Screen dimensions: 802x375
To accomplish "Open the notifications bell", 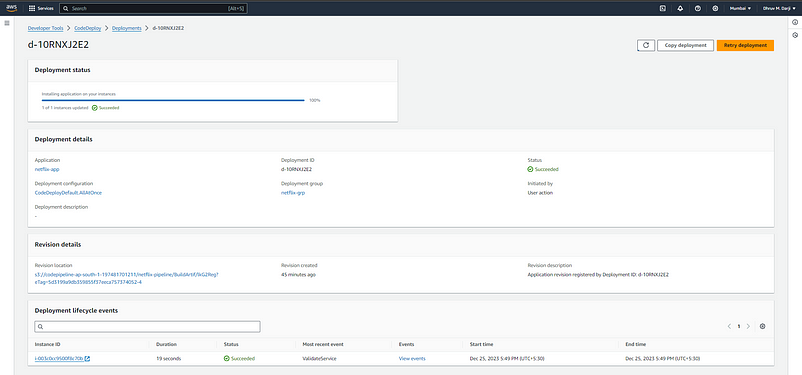I will (x=680, y=9).
